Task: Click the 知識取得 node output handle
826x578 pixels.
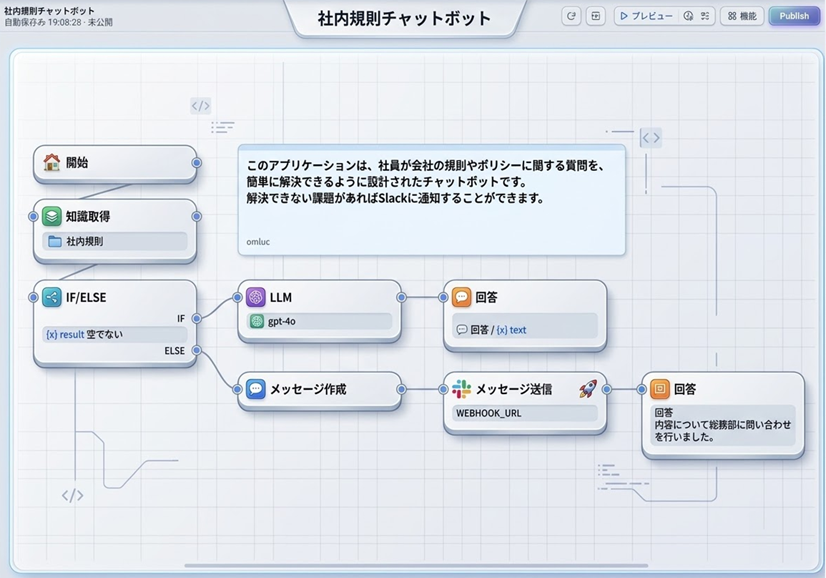Action: point(196,216)
